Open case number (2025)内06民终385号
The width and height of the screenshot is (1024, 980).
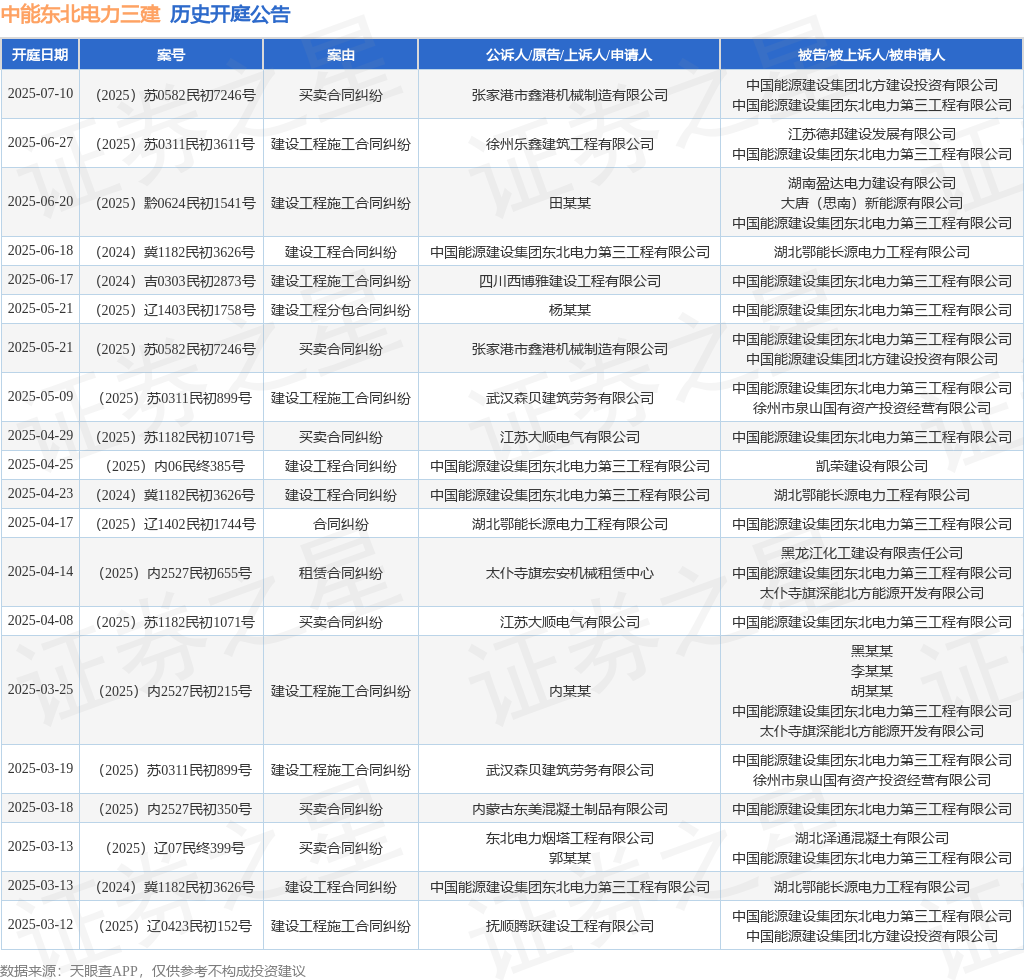pyautogui.click(x=171, y=466)
